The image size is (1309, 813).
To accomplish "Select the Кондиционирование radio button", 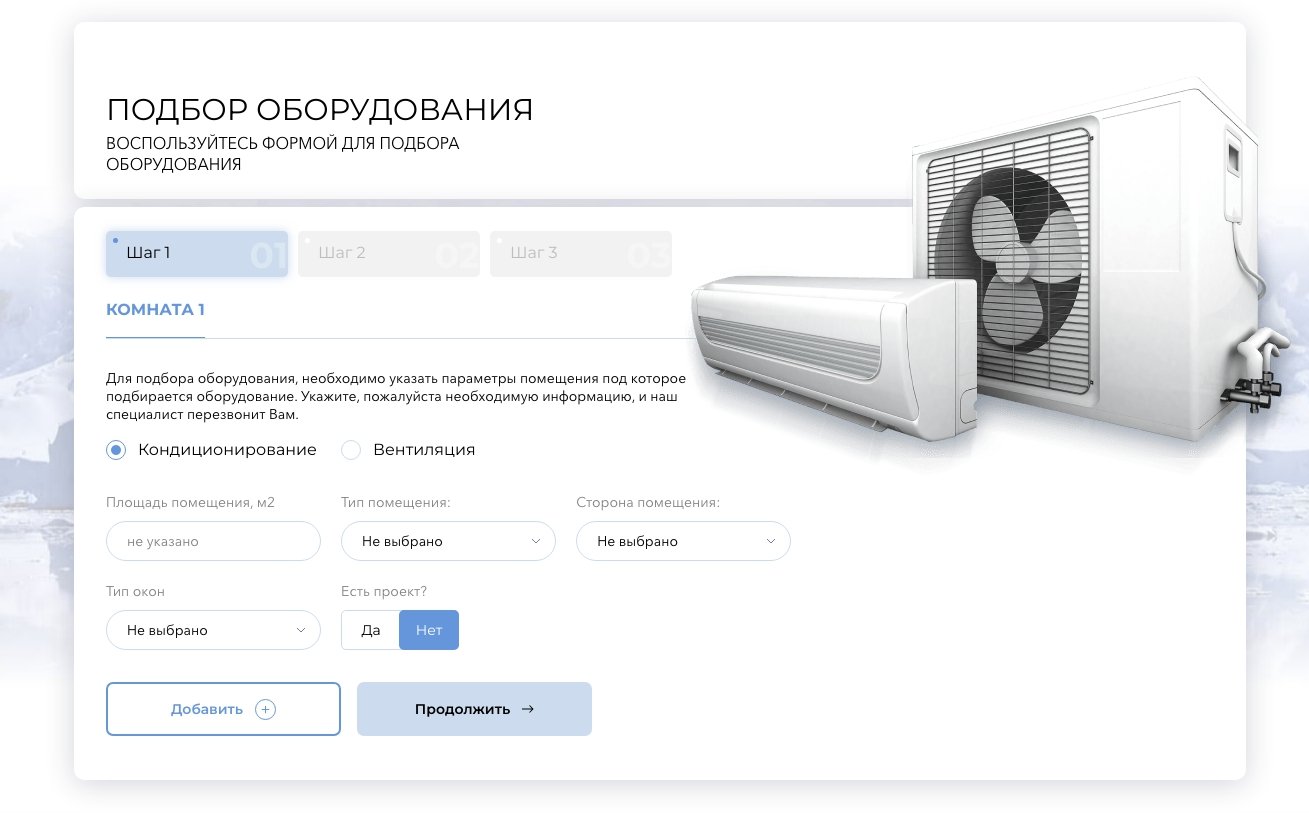I will (116, 450).
